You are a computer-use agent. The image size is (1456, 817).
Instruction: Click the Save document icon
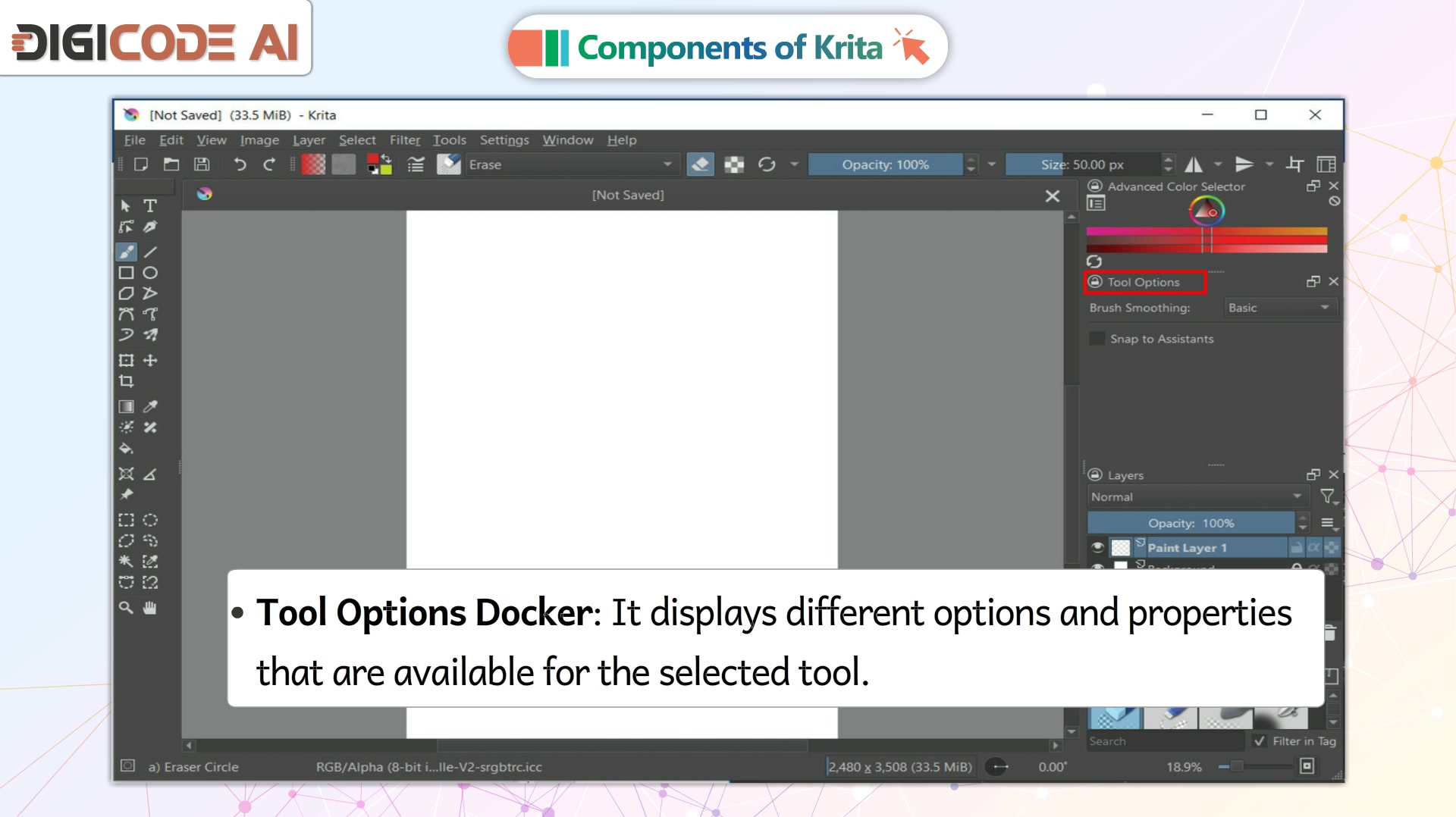202,164
